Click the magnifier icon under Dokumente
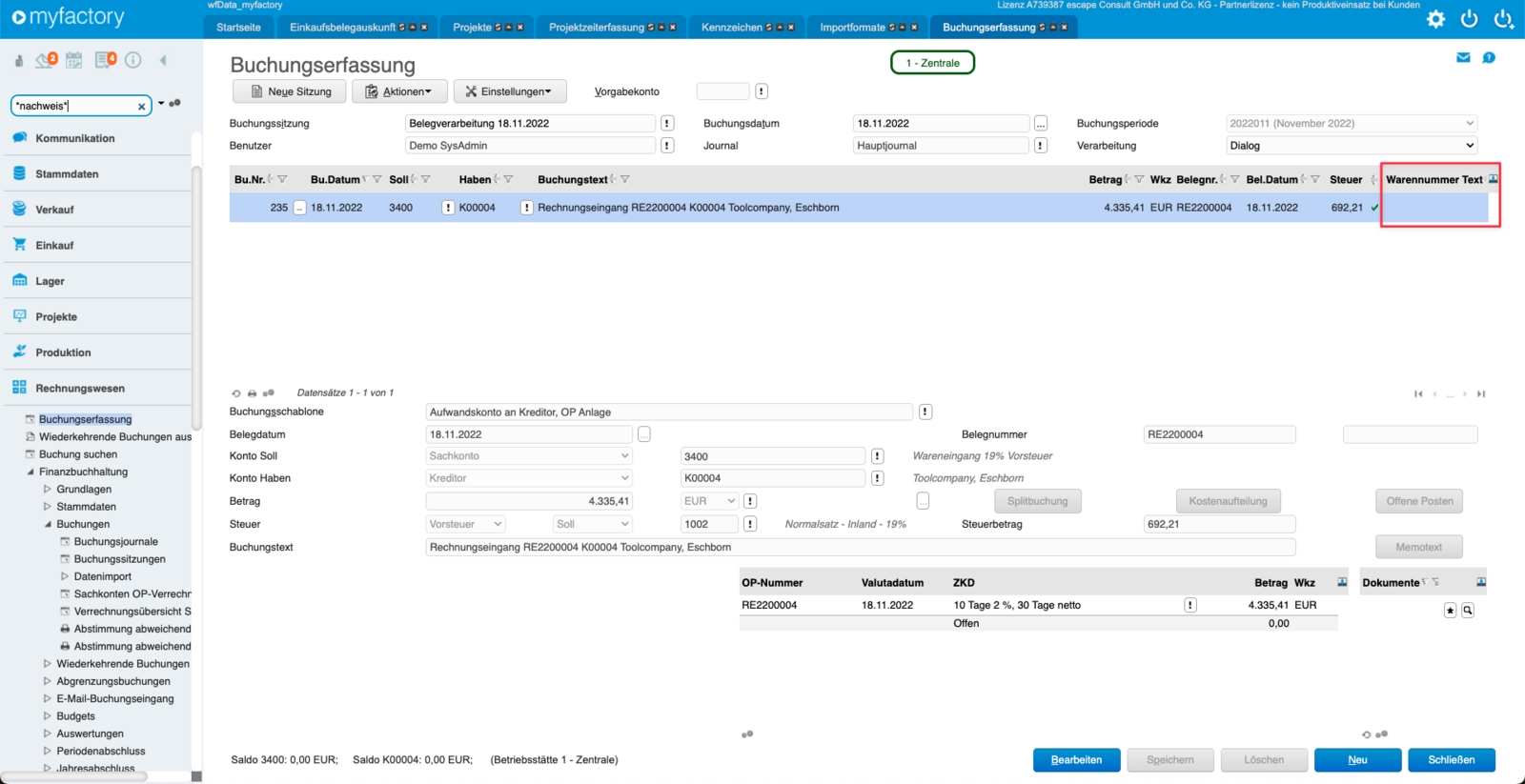 click(1468, 611)
